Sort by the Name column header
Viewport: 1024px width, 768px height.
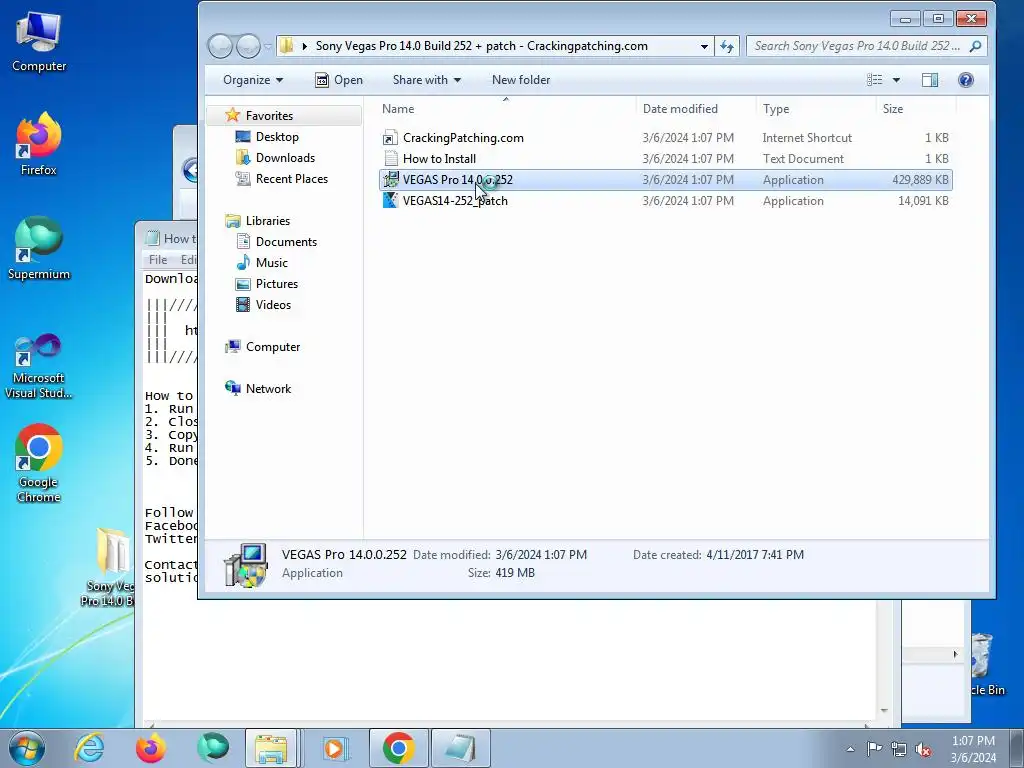pos(505,109)
